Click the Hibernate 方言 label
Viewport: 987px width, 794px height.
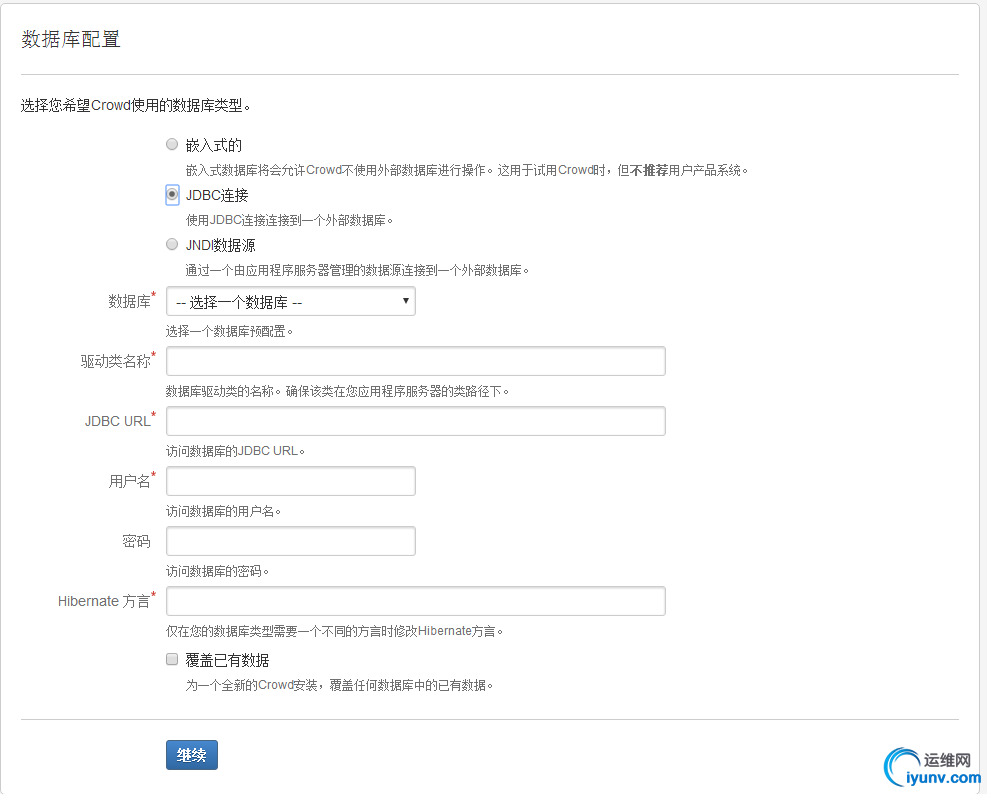(104, 601)
